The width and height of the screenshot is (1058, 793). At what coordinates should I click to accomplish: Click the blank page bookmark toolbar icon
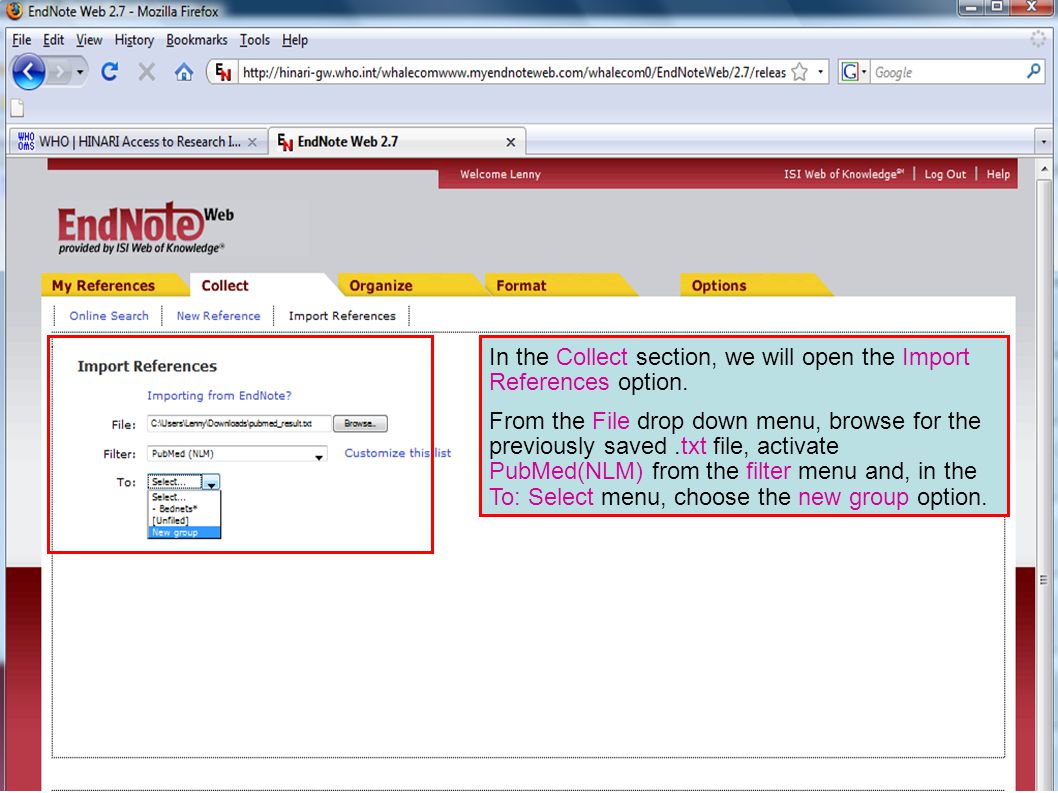click(x=18, y=107)
